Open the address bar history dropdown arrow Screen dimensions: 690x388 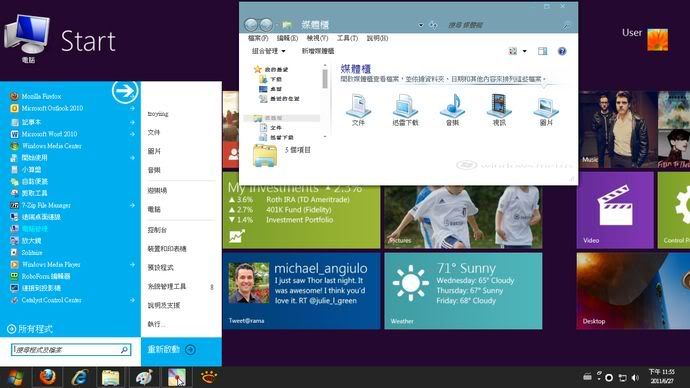[x=421, y=25]
